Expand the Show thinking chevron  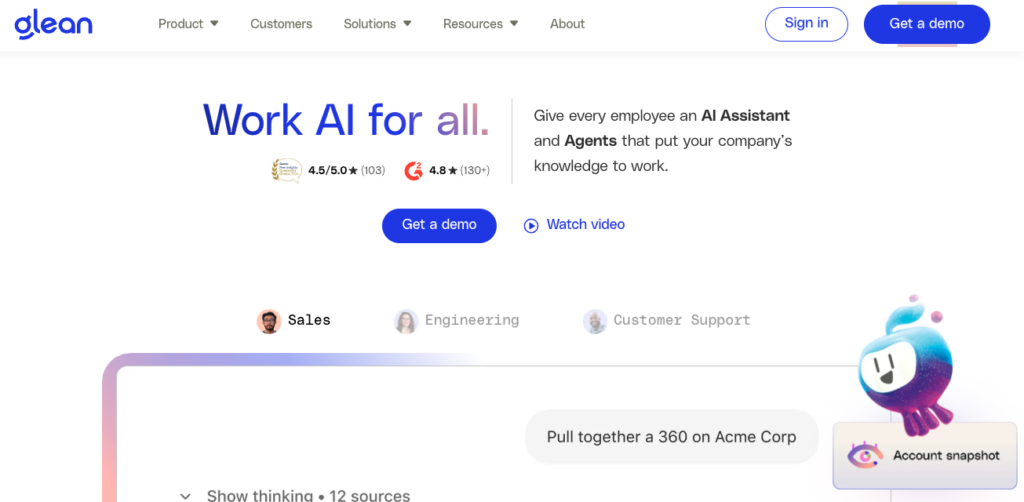[x=186, y=496]
